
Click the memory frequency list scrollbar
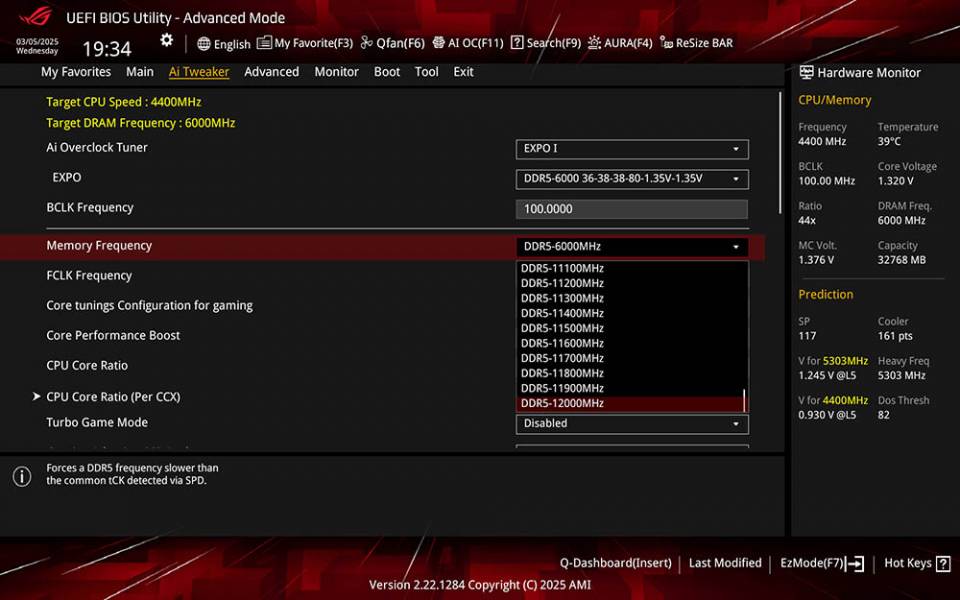(x=744, y=400)
